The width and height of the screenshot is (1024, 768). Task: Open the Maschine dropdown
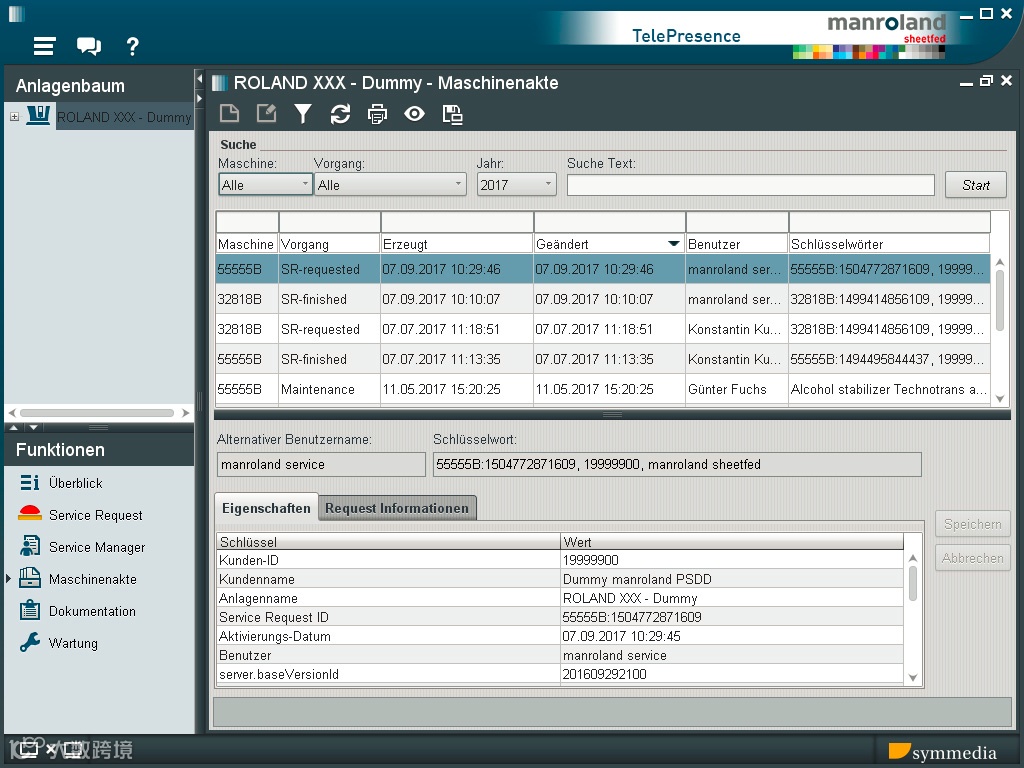(264, 185)
